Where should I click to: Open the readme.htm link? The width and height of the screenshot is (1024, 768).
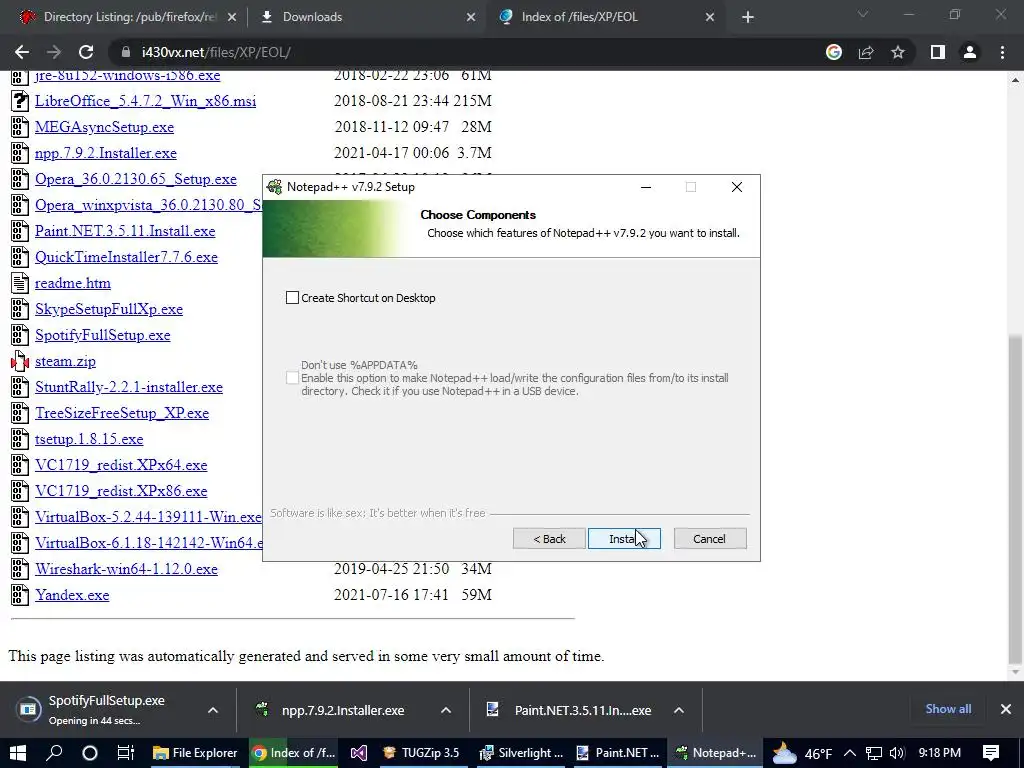[x=72, y=283]
